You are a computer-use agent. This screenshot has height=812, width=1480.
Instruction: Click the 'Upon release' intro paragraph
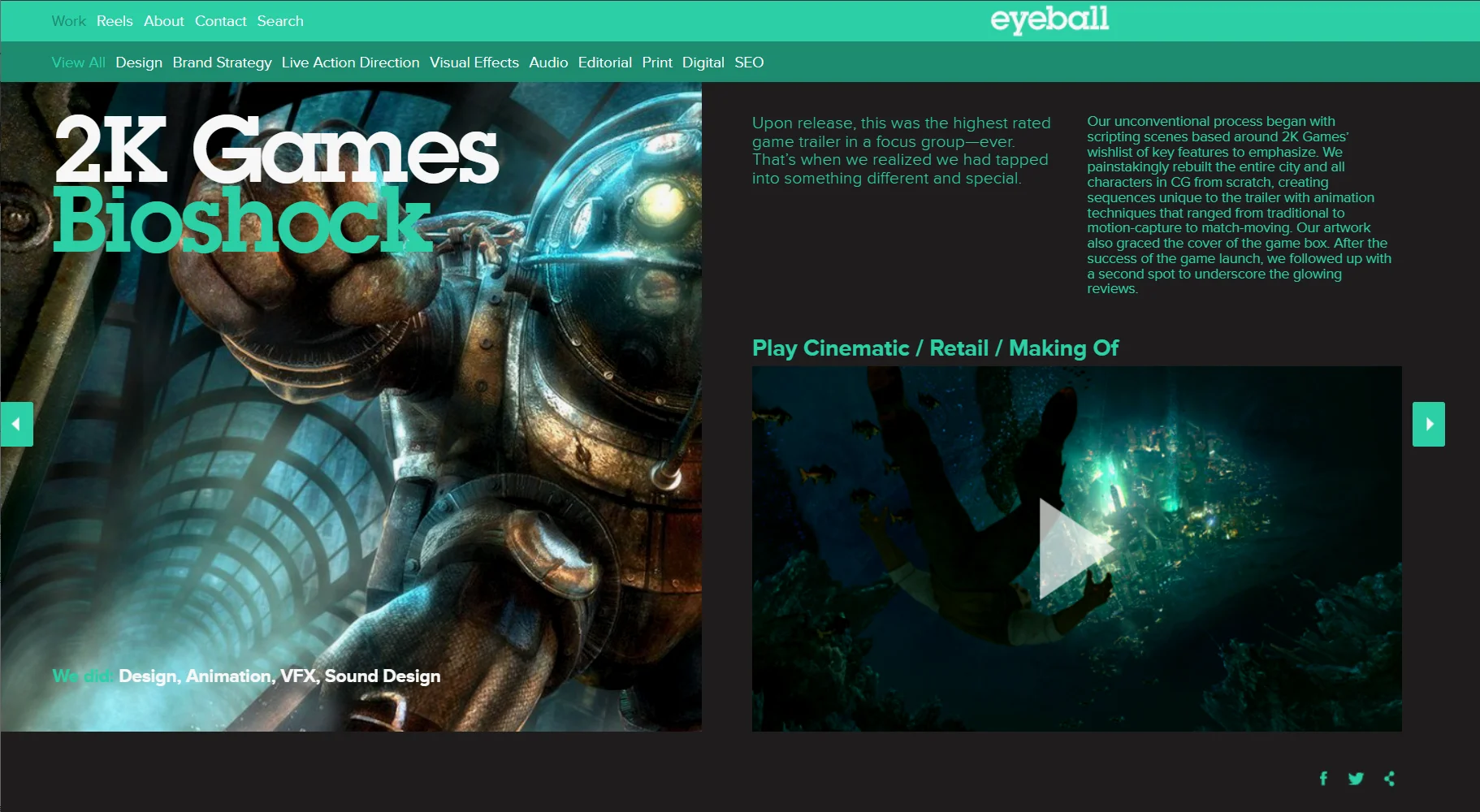coord(901,150)
